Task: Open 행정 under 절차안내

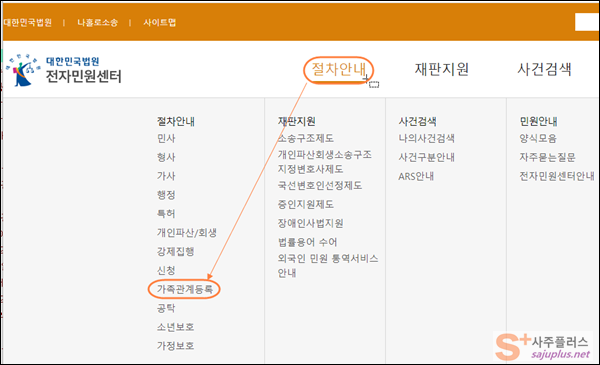Action: 166,195
